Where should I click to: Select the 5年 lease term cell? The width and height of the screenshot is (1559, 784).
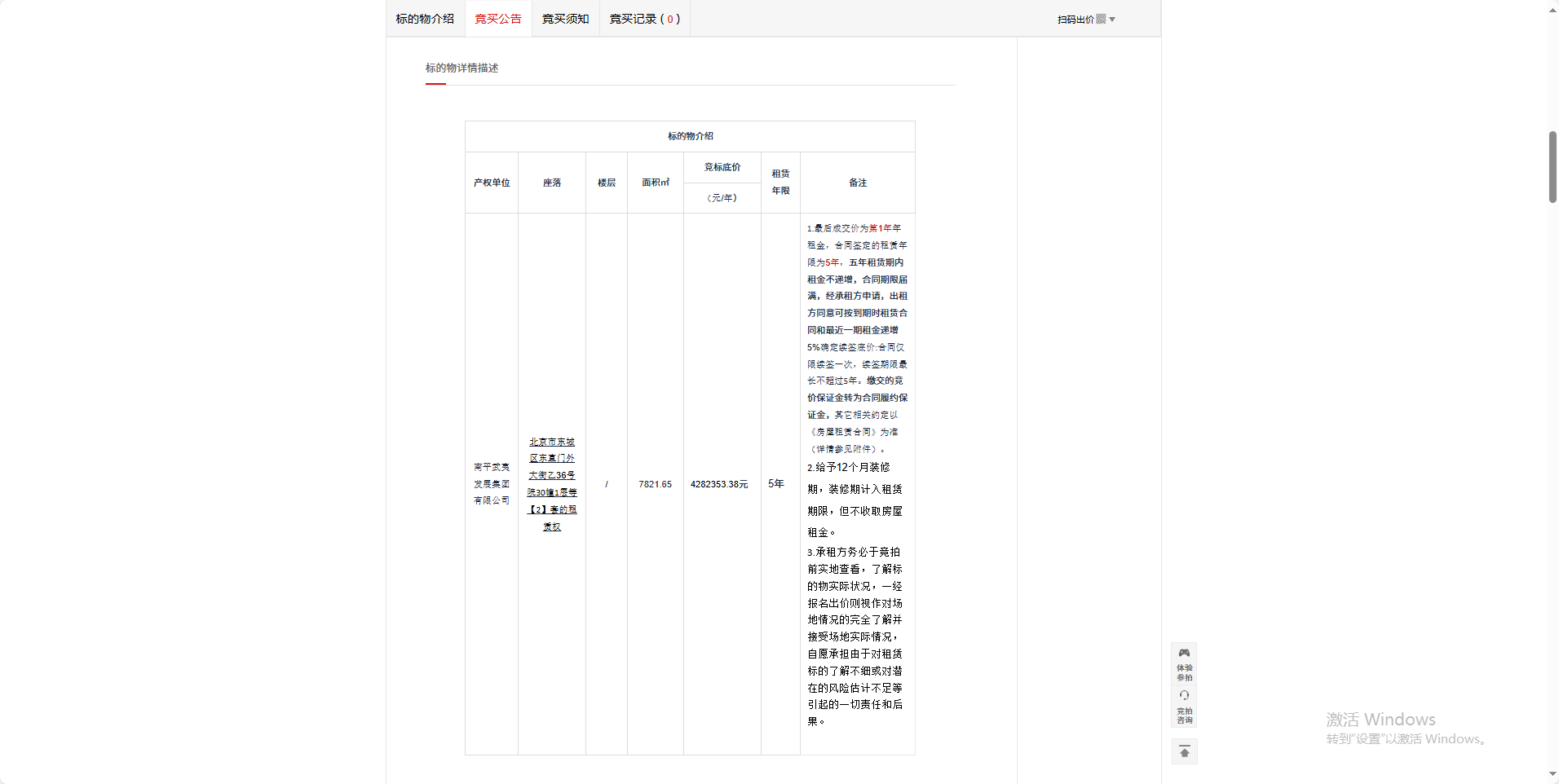click(x=776, y=484)
